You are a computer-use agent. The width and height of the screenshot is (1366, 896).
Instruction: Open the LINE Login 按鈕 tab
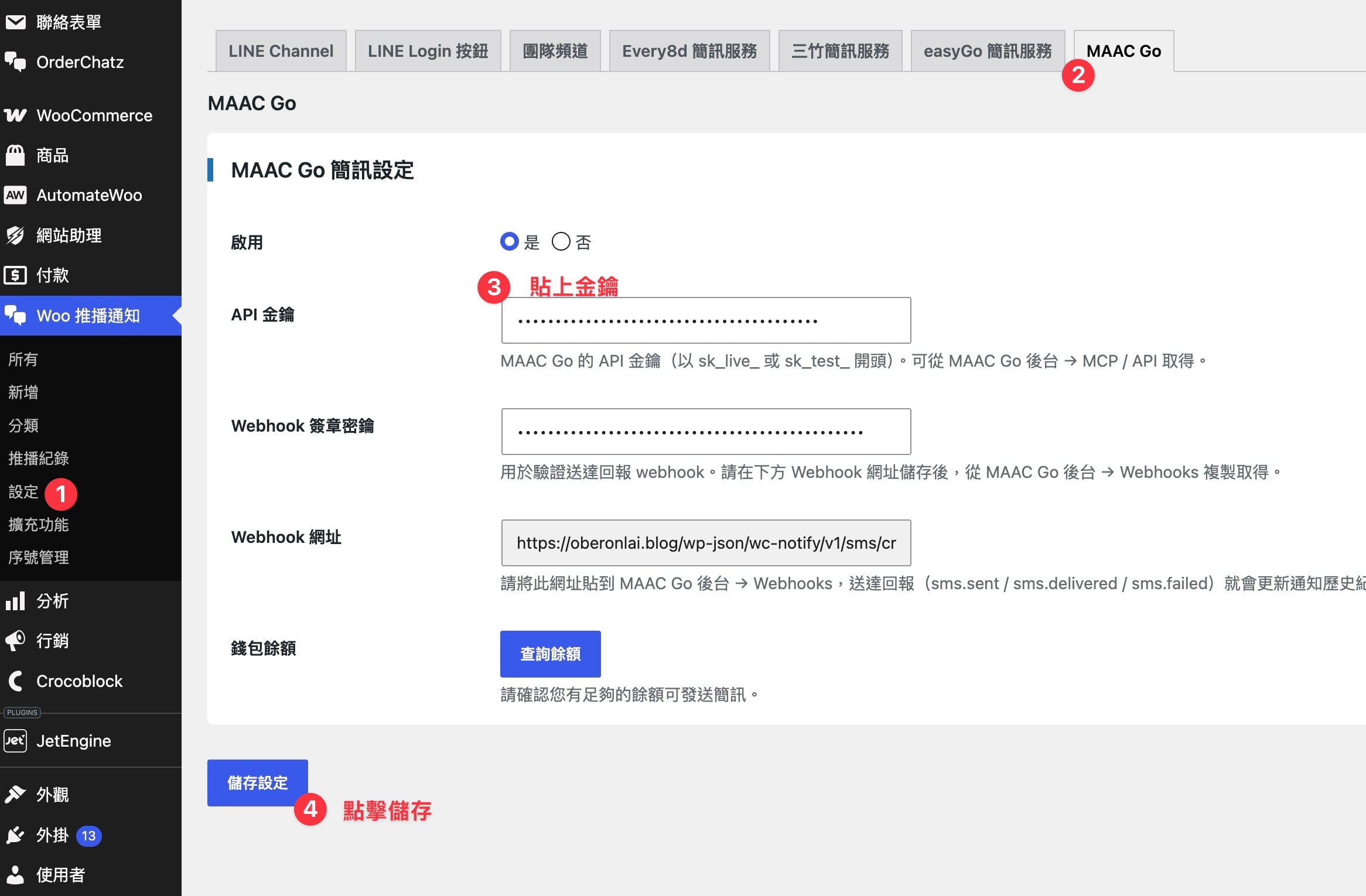click(428, 51)
